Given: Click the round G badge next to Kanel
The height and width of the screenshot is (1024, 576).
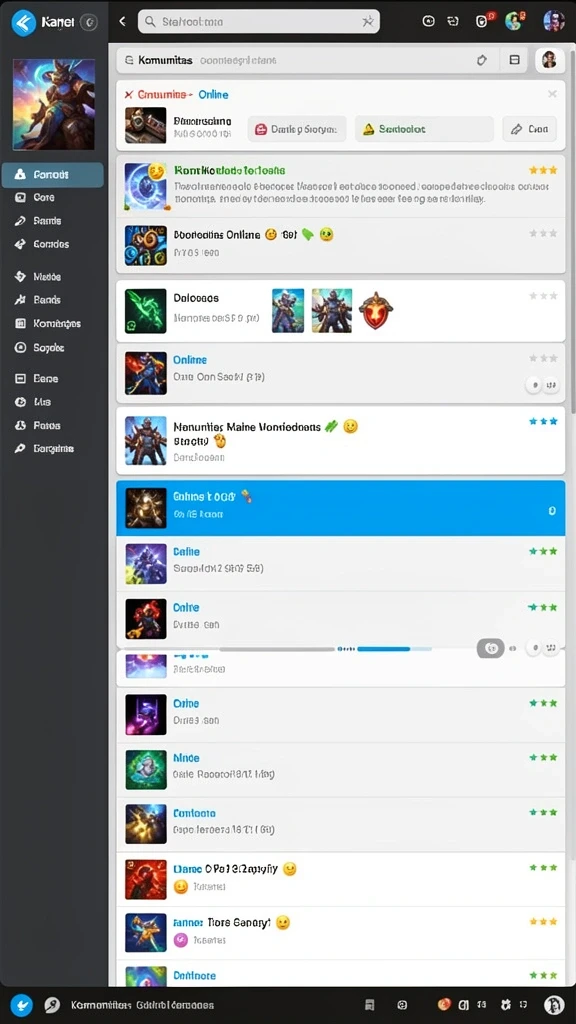Looking at the screenshot, I should click(89, 23).
